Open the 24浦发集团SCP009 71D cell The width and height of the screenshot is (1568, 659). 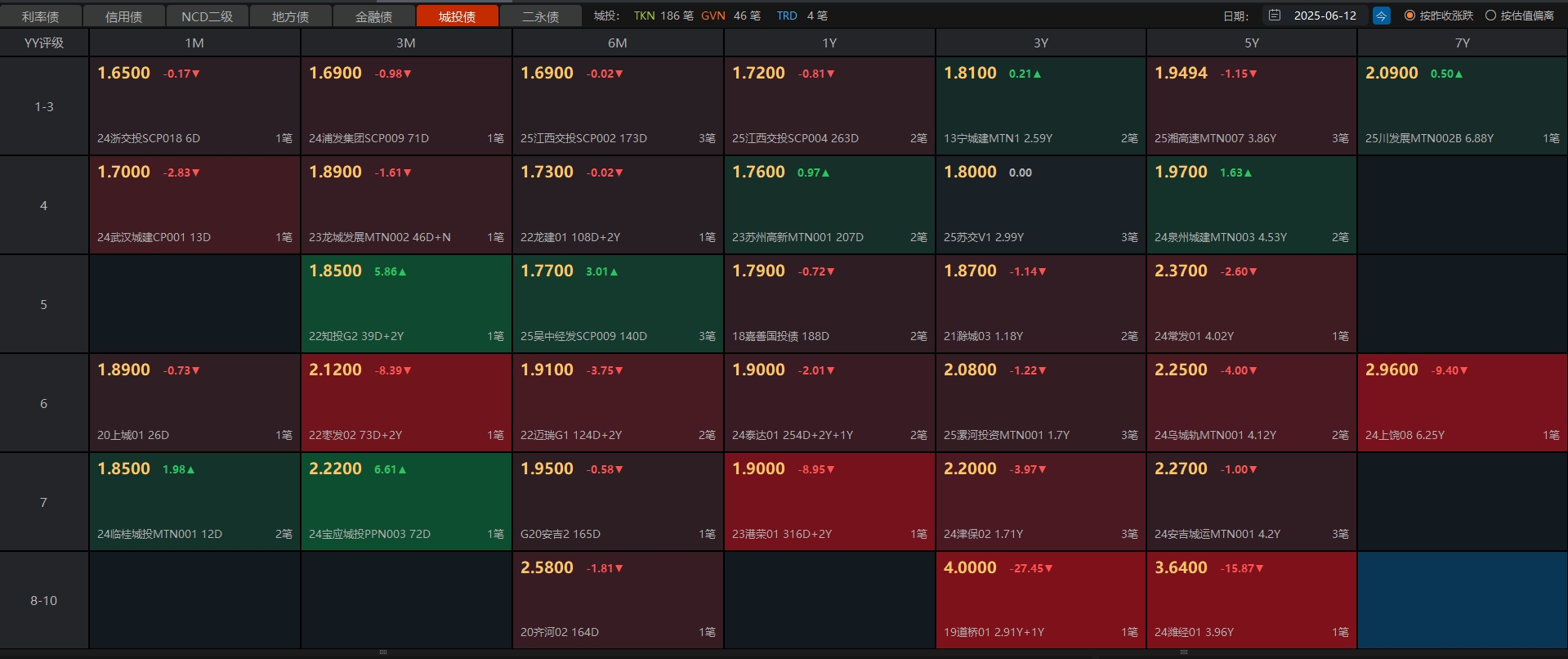(x=406, y=106)
